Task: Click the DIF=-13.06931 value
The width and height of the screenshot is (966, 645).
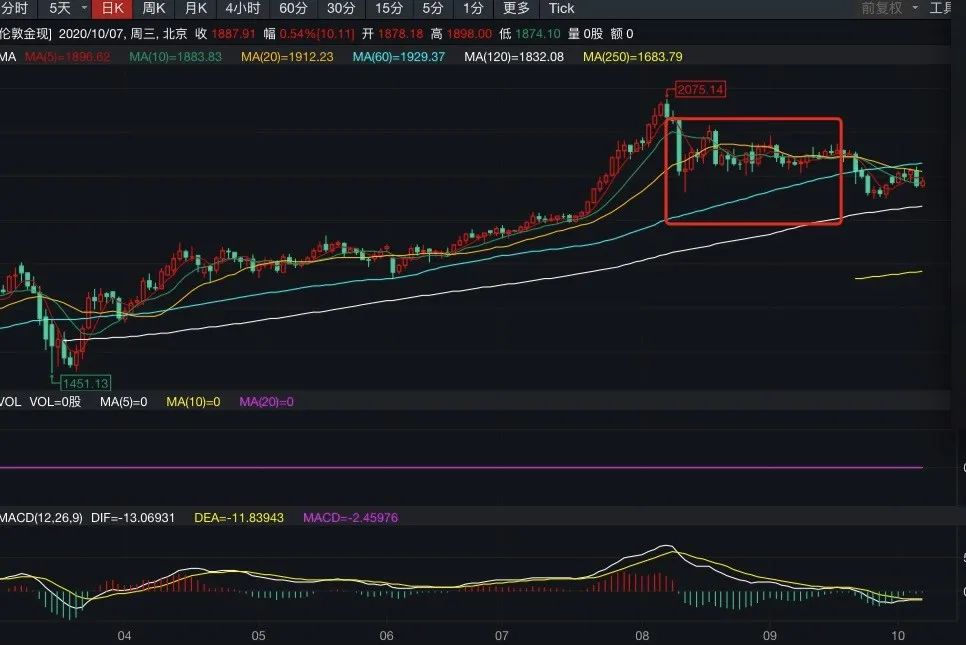Action: click(133, 518)
